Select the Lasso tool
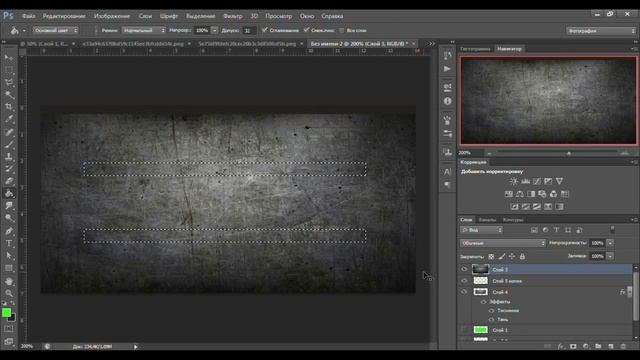Viewport: 640px width, 360px height. pyautogui.click(x=9, y=82)
